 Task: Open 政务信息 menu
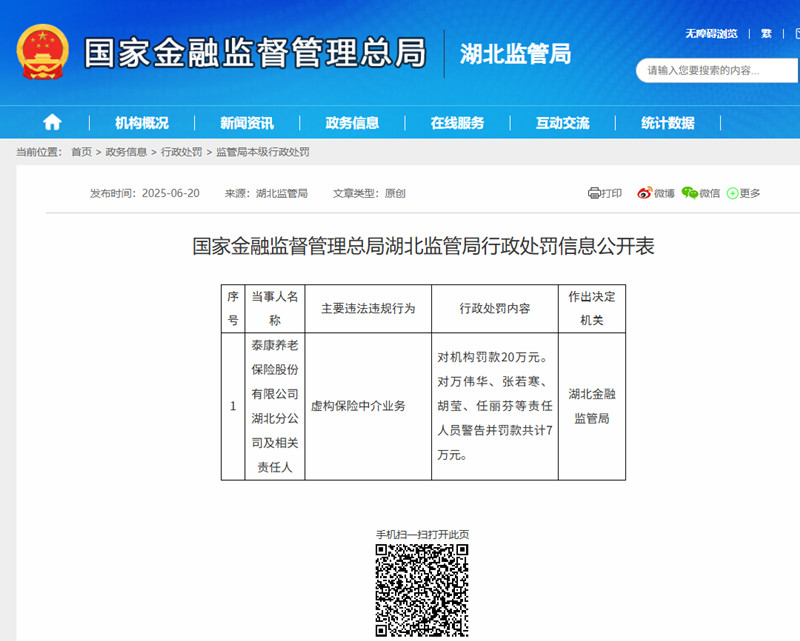tap(352, 123)
